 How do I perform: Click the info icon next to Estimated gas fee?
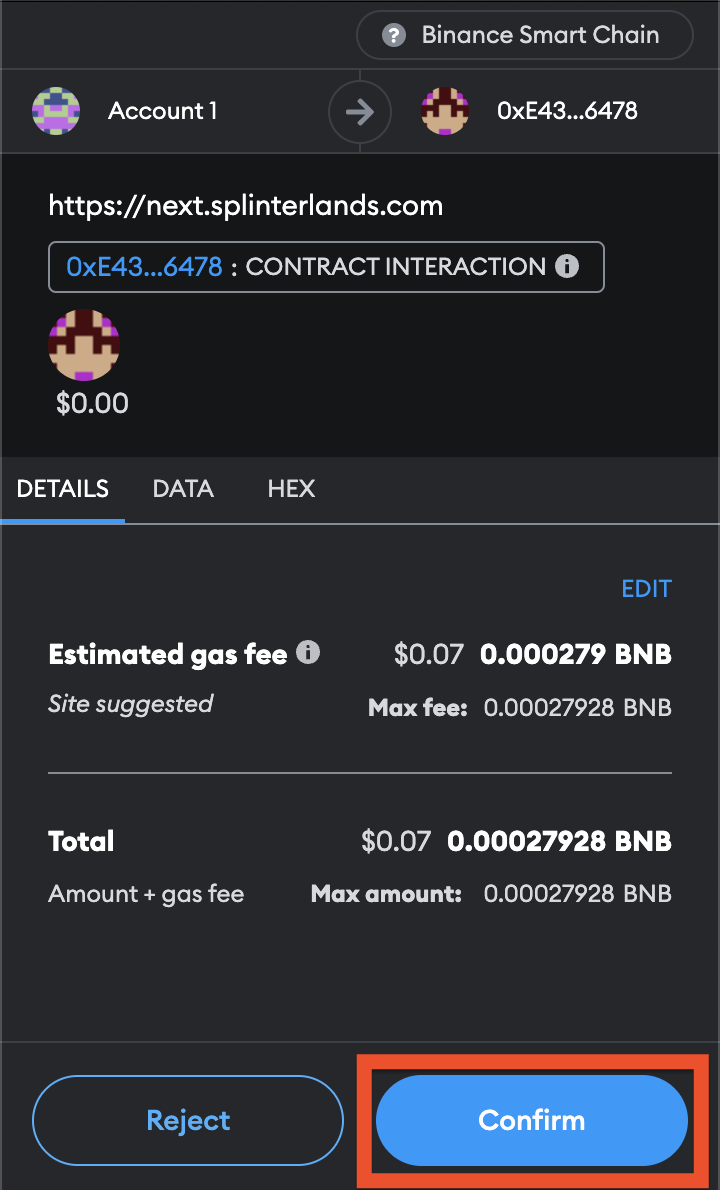(x=307, y=653)
